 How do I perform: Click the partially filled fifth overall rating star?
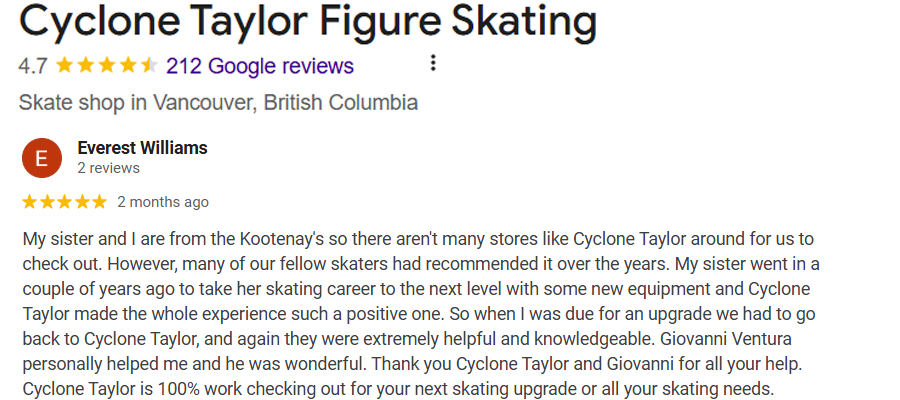(149, 66)
